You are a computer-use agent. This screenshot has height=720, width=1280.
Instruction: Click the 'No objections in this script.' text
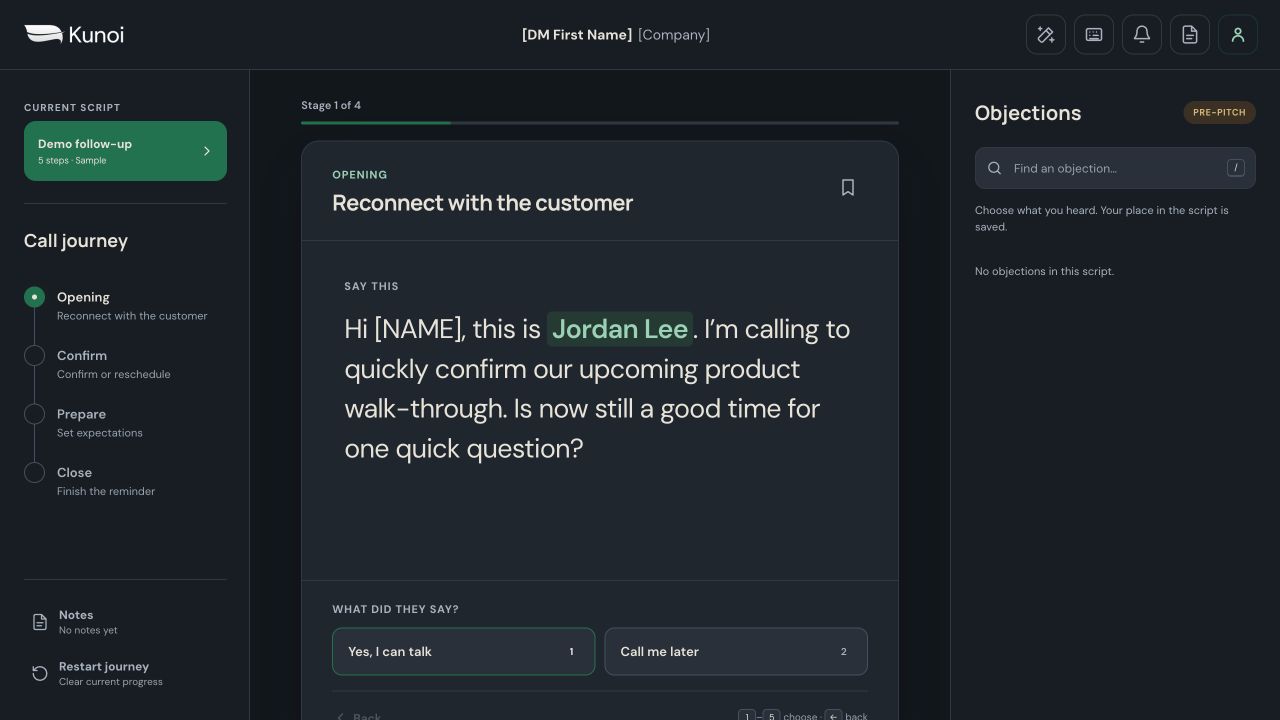point(1044,271)
